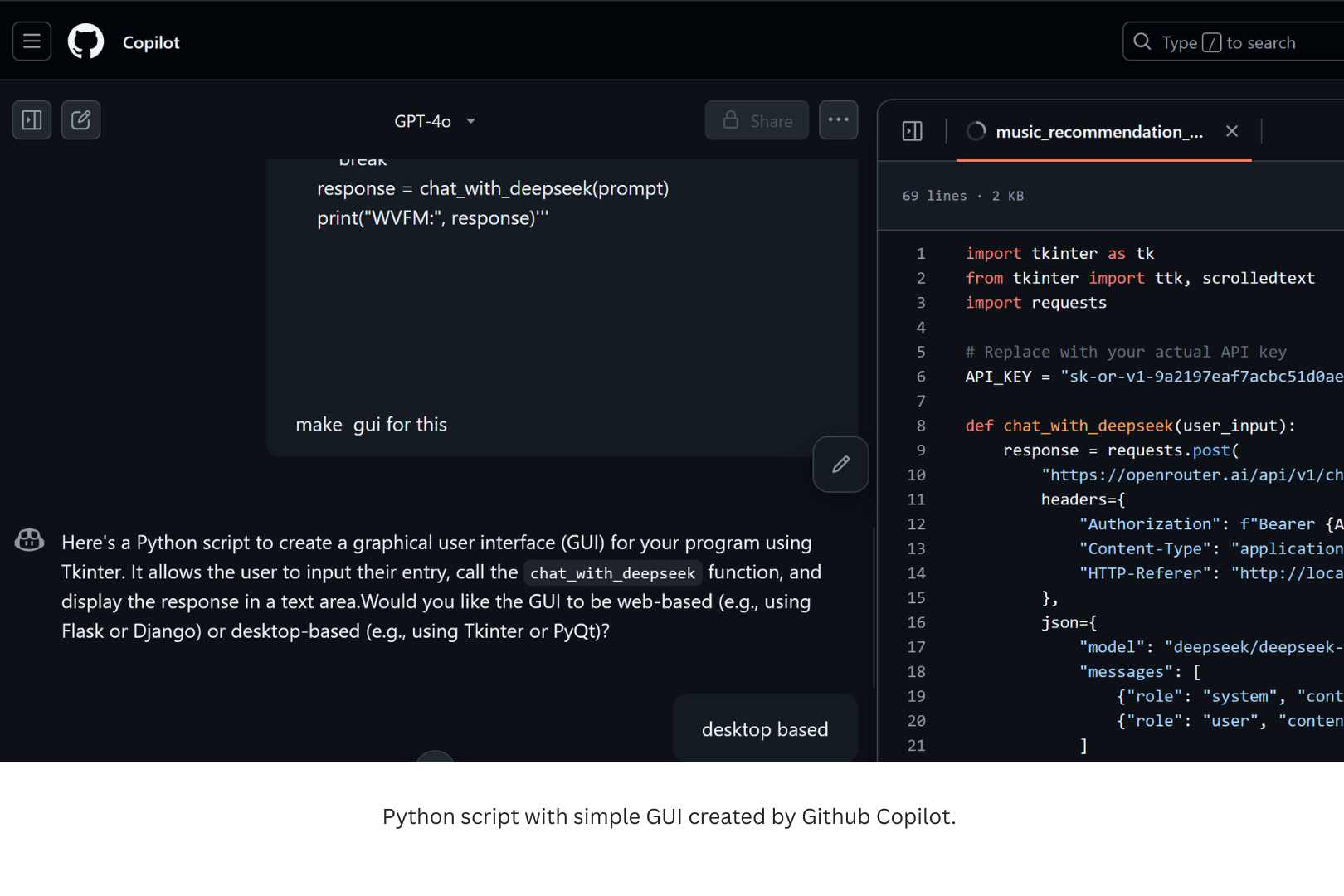Click the 'make gui for this' prompt text
Image resolution: width=1344 pixels, height=896 pixels.
point(371,425)
